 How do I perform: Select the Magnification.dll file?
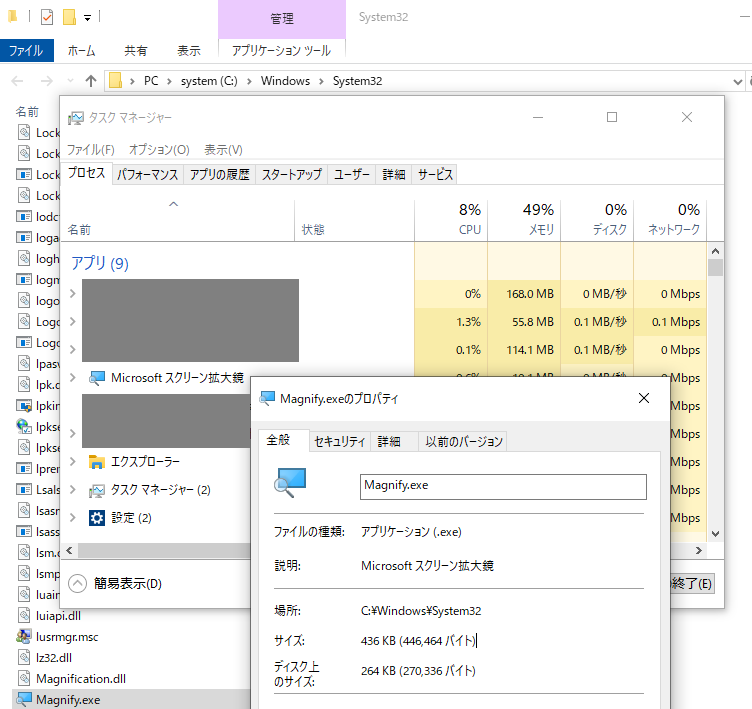[x=80, y=679]
